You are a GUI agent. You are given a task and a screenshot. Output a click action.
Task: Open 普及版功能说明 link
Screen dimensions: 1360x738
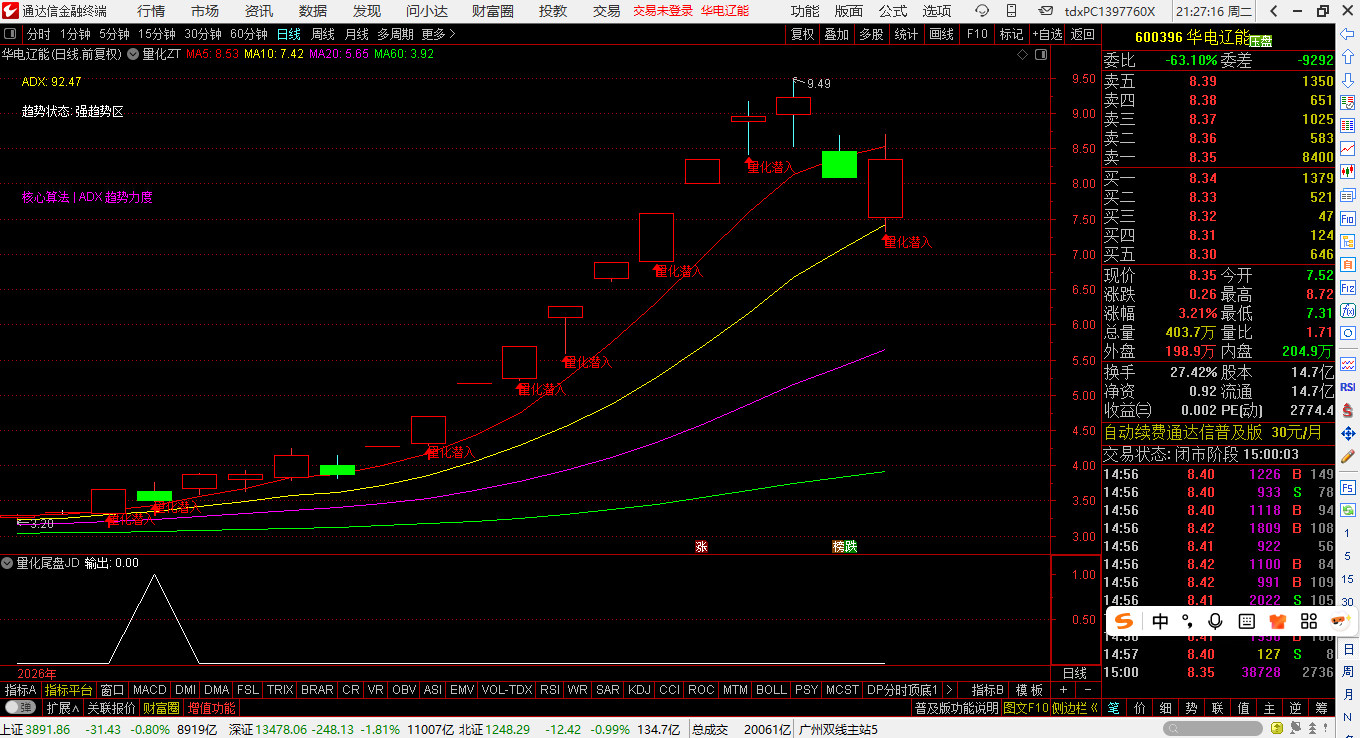point(957,707)
